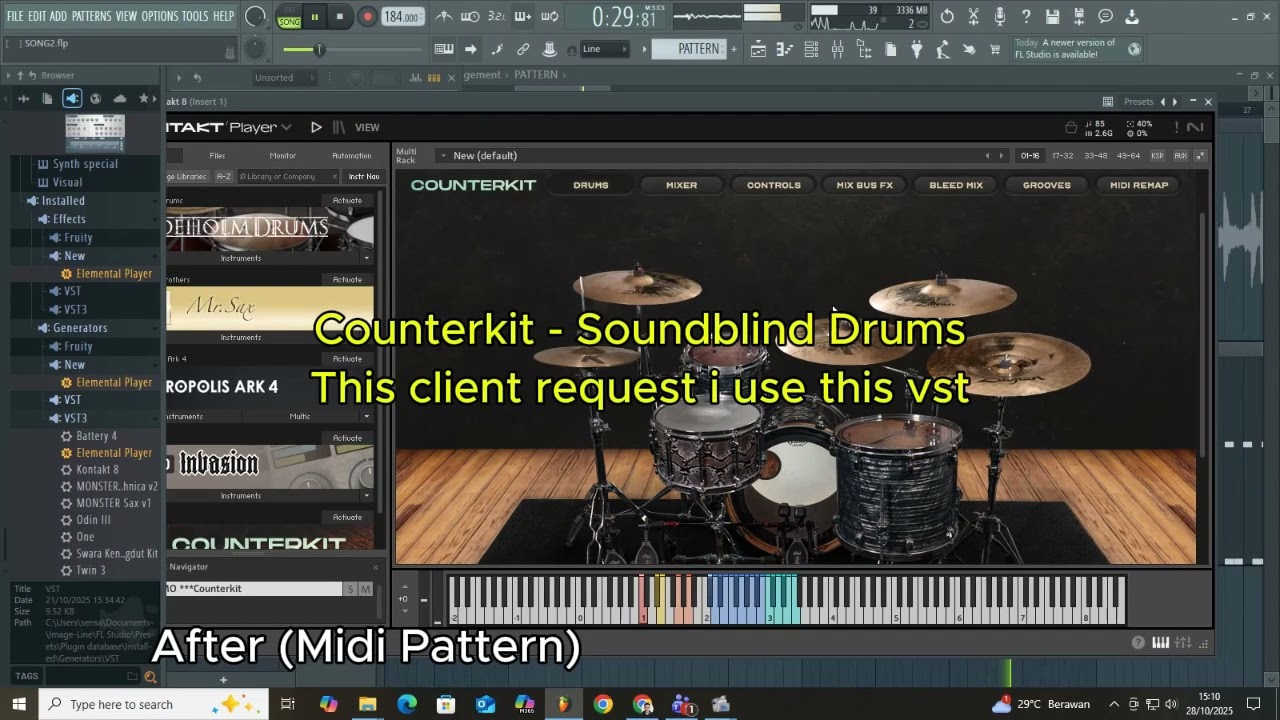Select Swara Ken..gdut Kit in browser

tap(117, 553)
